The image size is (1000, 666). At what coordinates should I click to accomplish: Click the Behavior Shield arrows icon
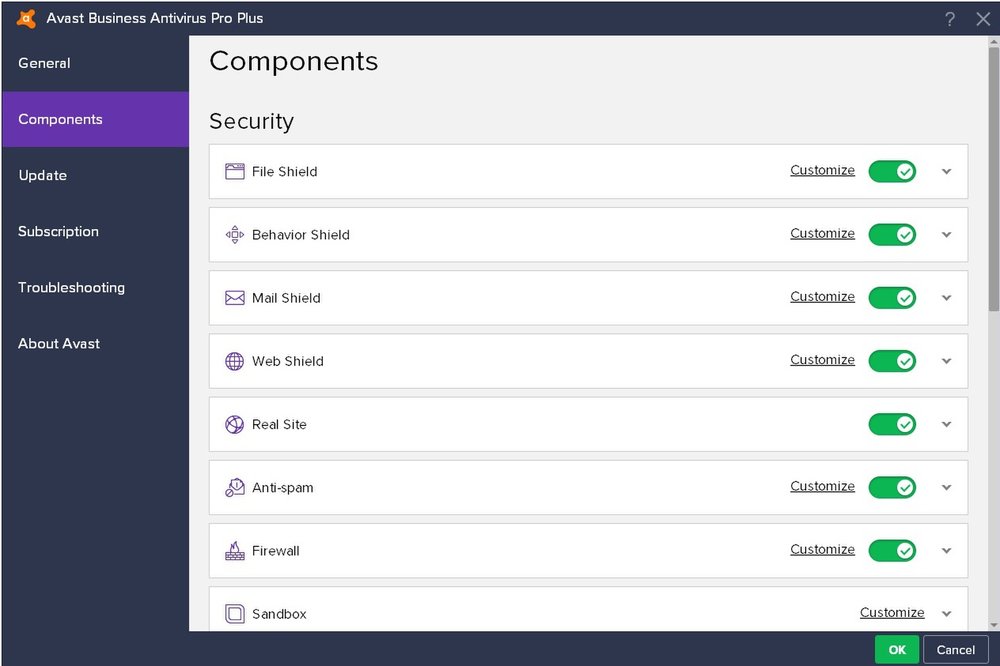click(x=234, y=234)
